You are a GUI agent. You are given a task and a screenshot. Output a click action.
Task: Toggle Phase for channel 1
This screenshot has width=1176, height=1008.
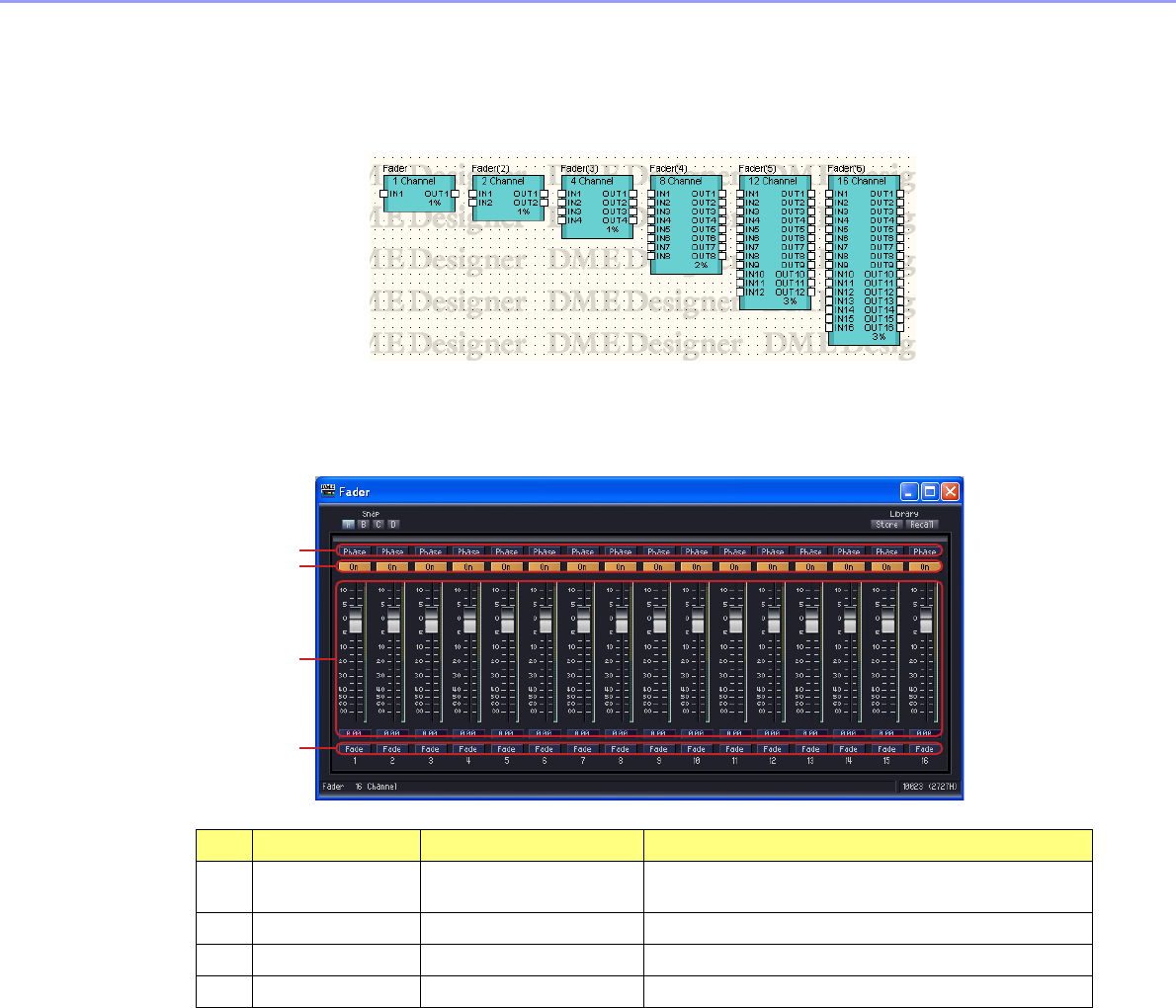[x=354, y=551]
